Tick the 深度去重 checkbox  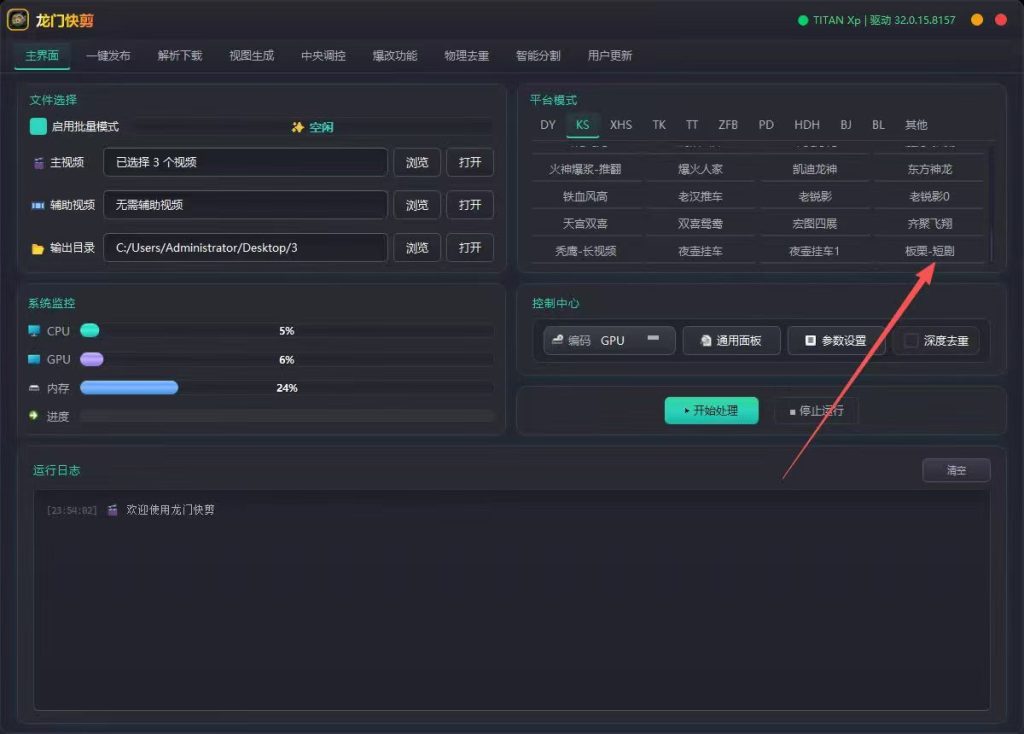point(911,340)
